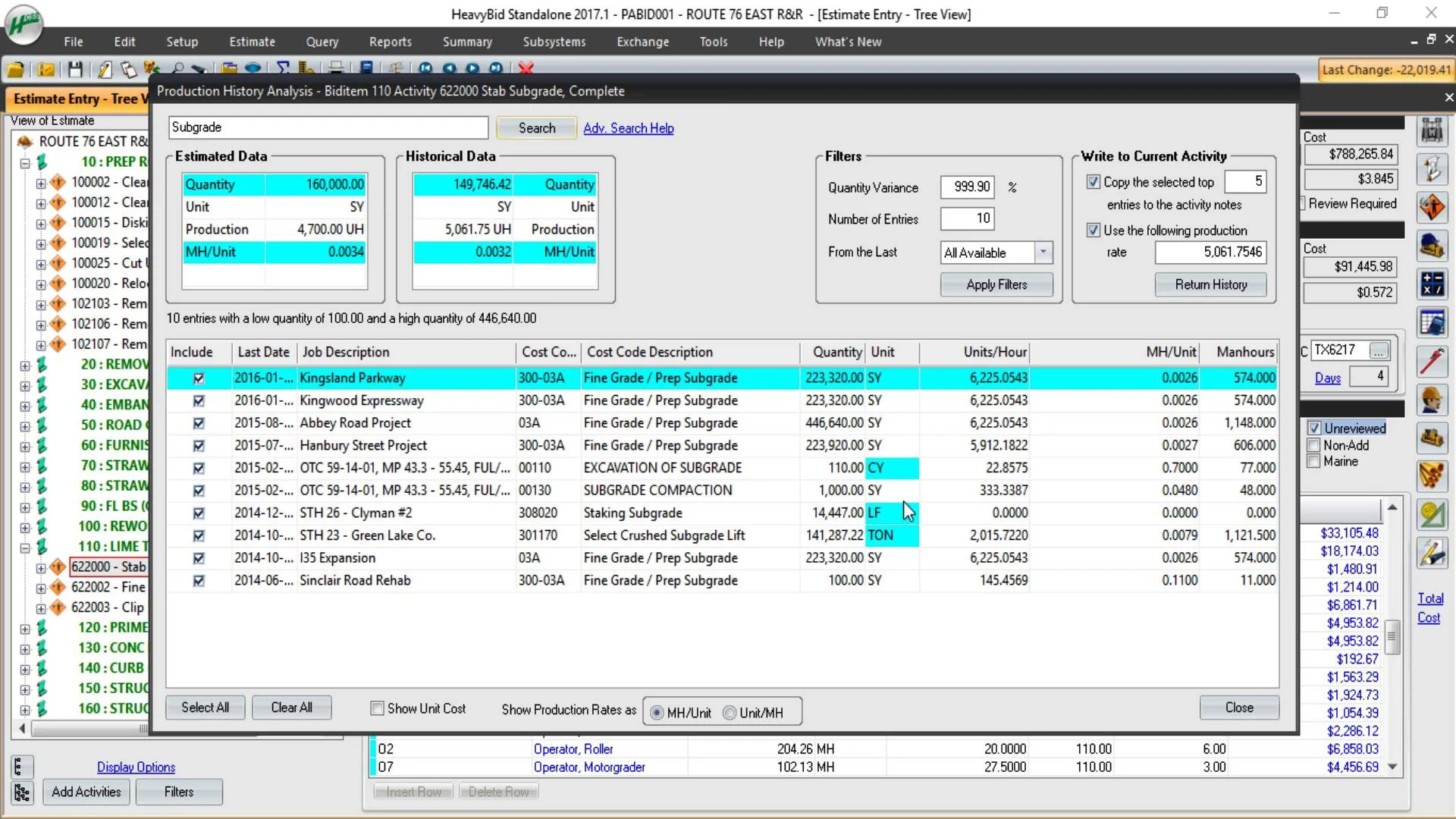The width and height of the screenshot is (1456, 819).
Task: Open the Subsystems menu
Action: pos(554,42)
